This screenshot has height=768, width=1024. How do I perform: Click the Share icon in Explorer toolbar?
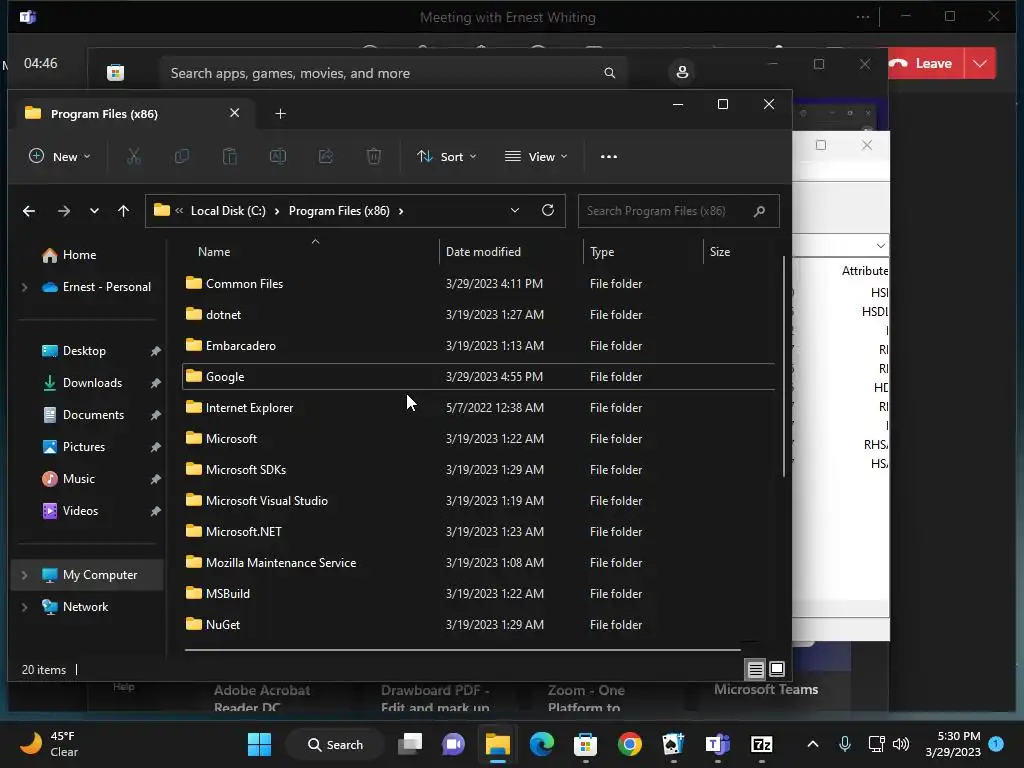(326, 156)
